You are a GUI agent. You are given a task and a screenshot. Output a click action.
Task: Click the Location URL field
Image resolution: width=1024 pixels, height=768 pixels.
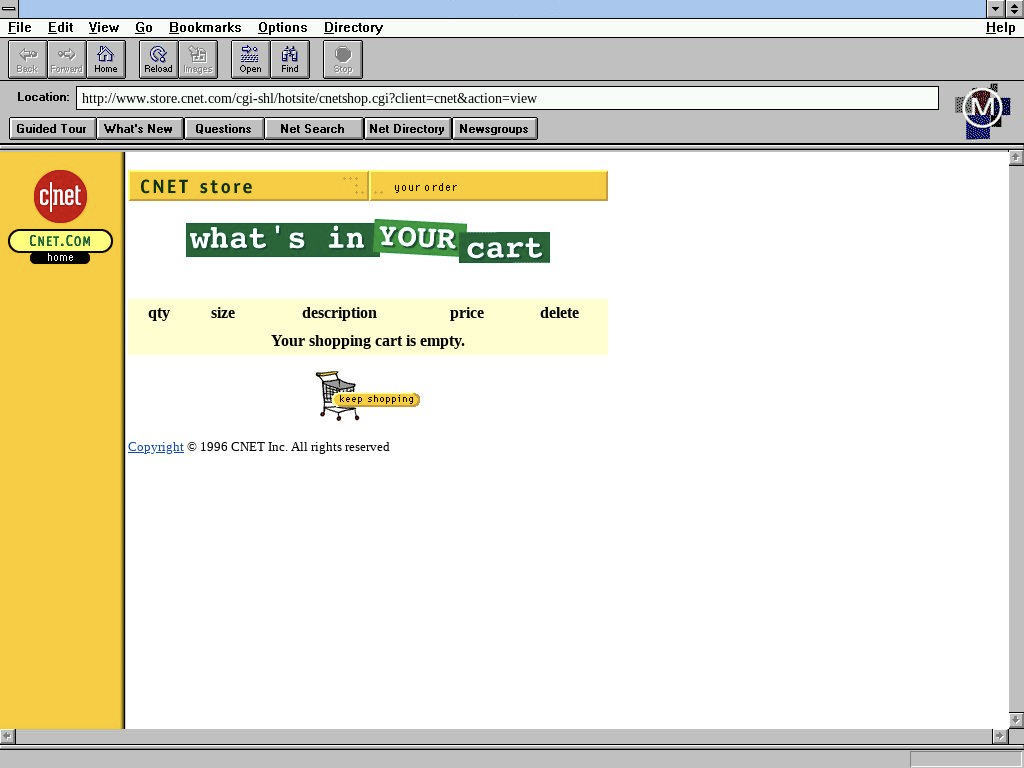(x=507, y=98)
